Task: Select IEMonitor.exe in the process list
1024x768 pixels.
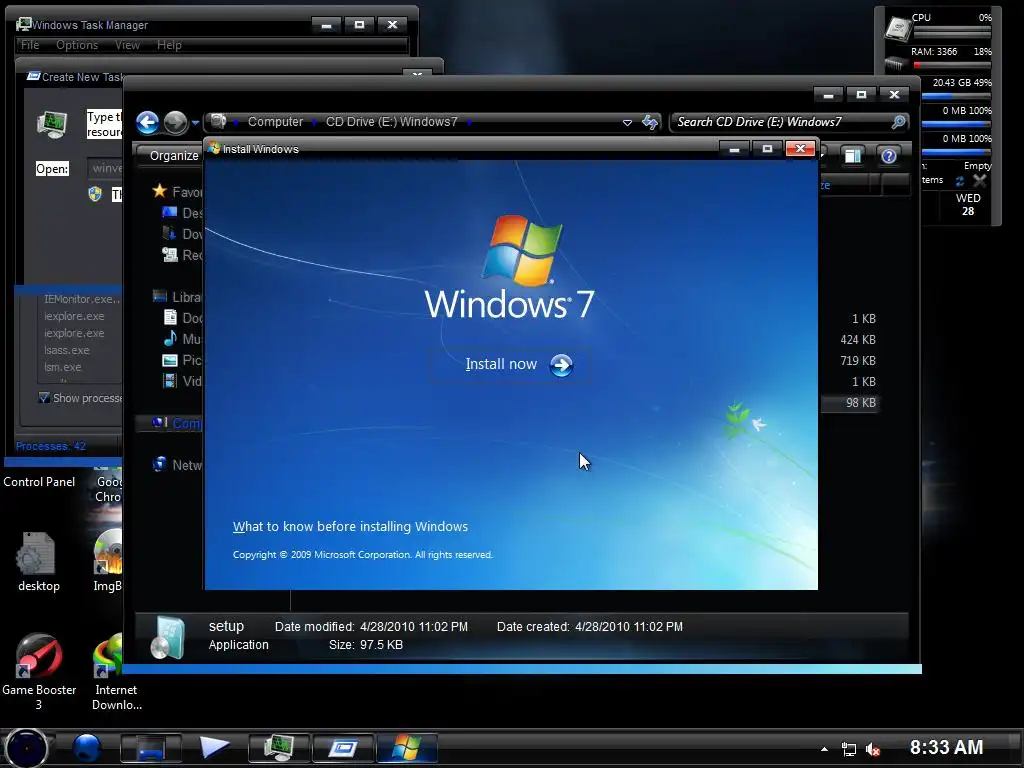Action: coord(82,299)
